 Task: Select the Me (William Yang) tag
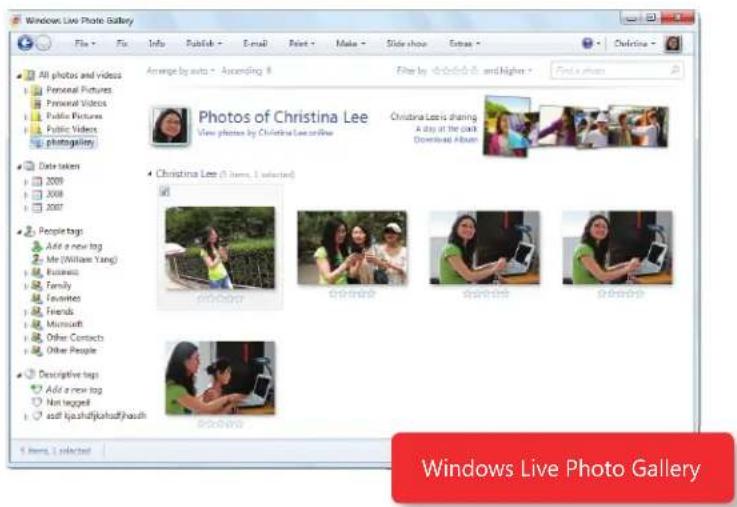[81, 259]
